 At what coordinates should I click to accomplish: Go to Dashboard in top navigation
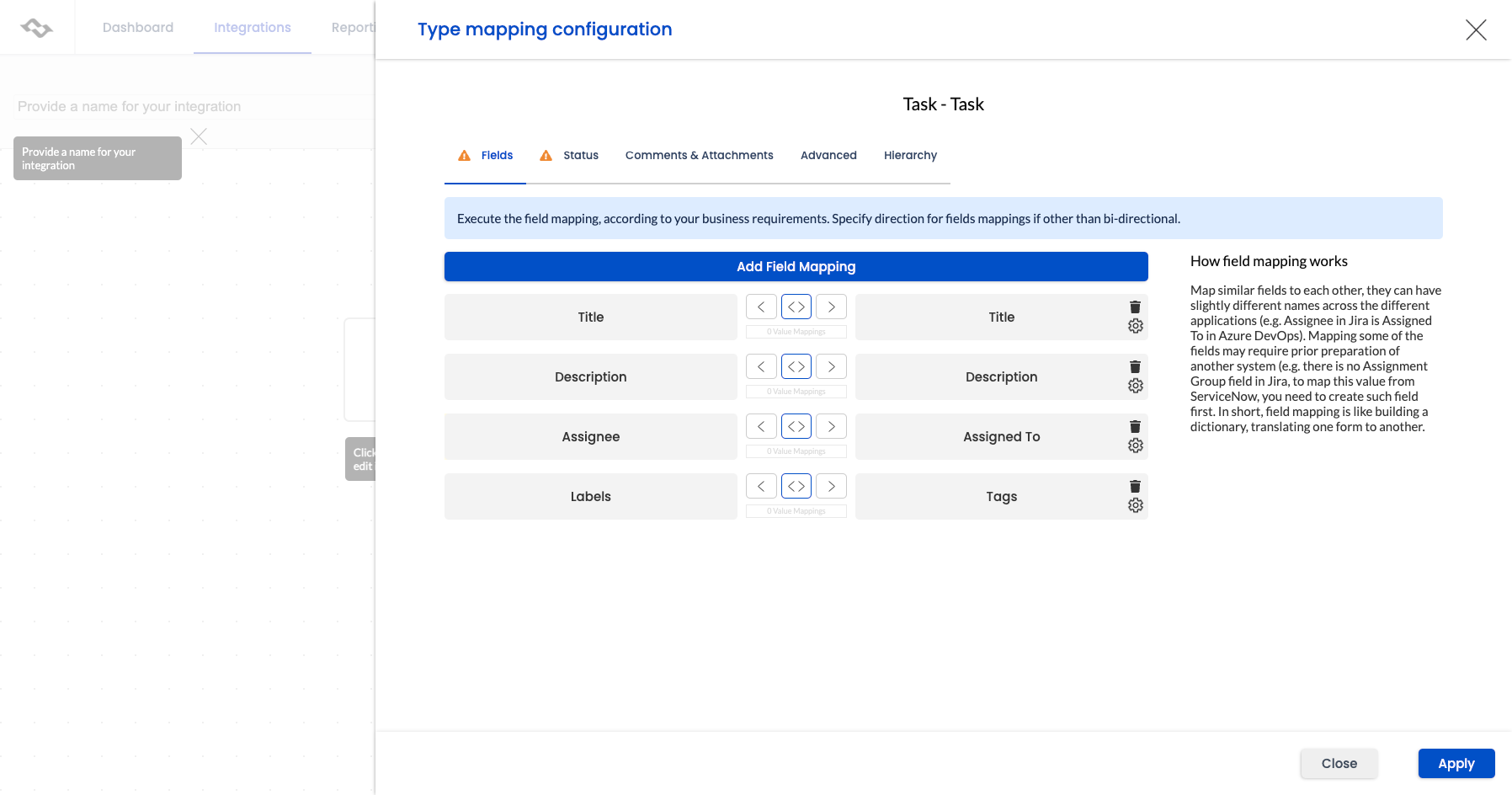pos(138,28)
